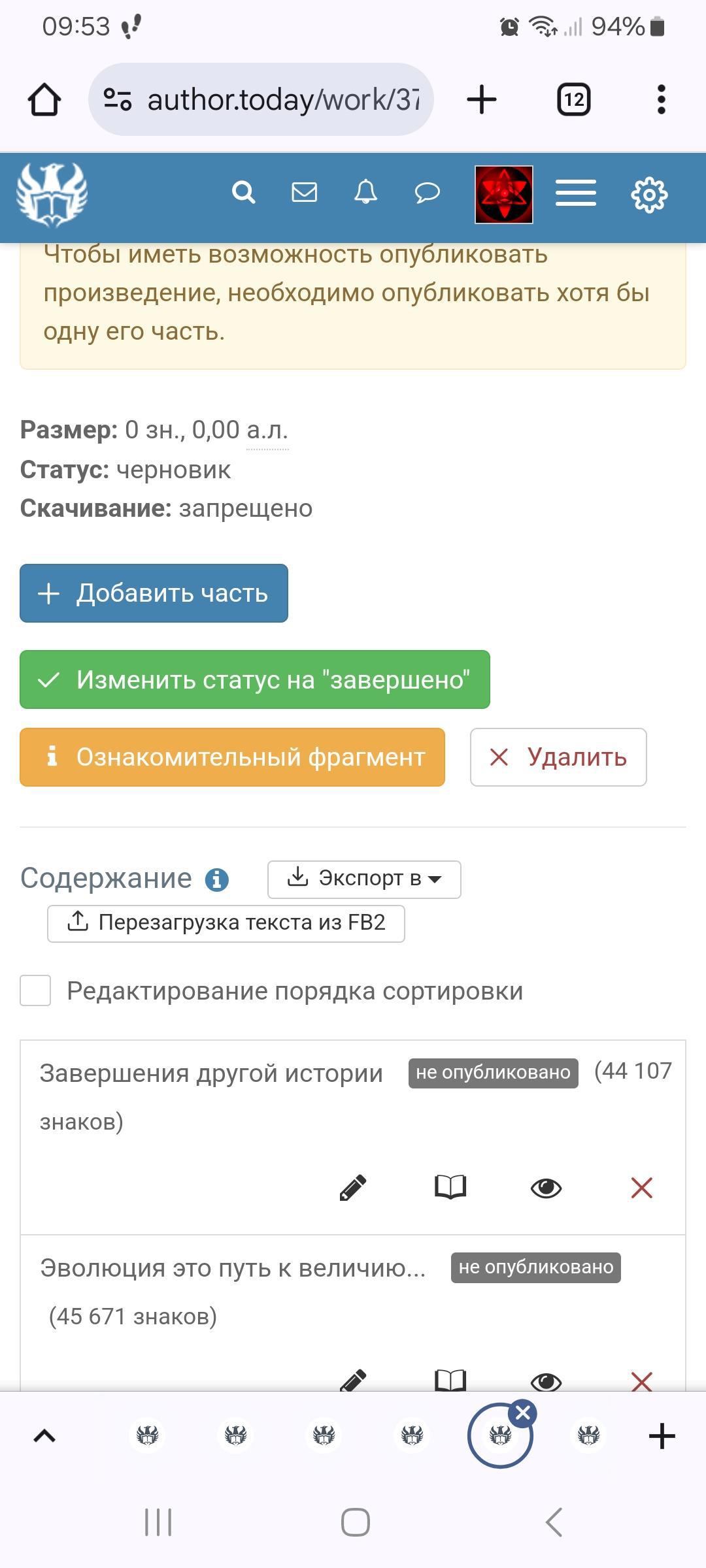This screenshot has height=1568, width=706.
Task: Open the browser tab switcher showing 12
Action: [573, 99]
